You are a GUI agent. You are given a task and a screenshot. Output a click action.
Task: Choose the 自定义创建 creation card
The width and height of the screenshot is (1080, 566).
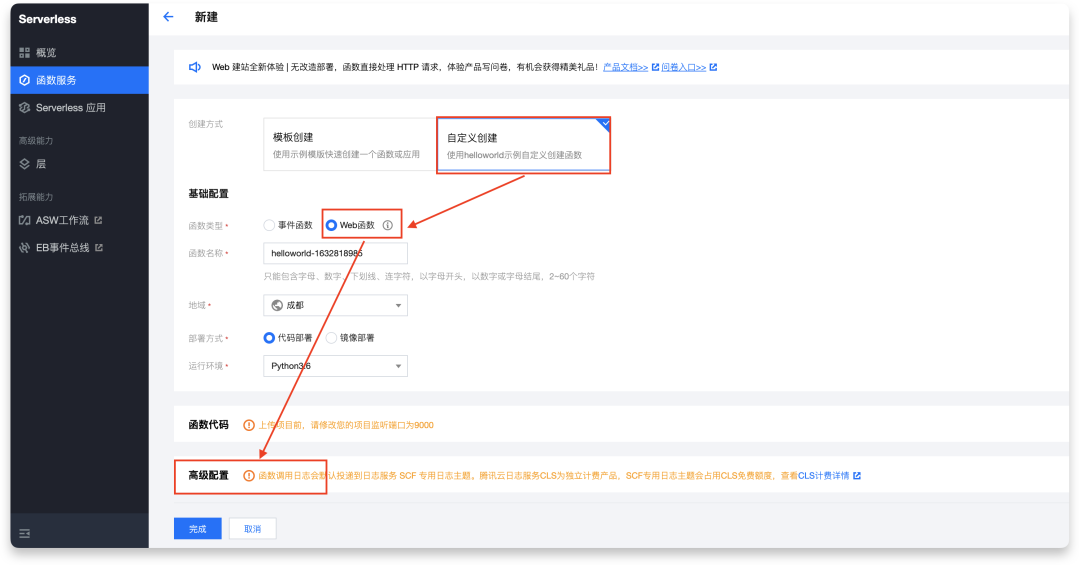click(x=523, y=145)
